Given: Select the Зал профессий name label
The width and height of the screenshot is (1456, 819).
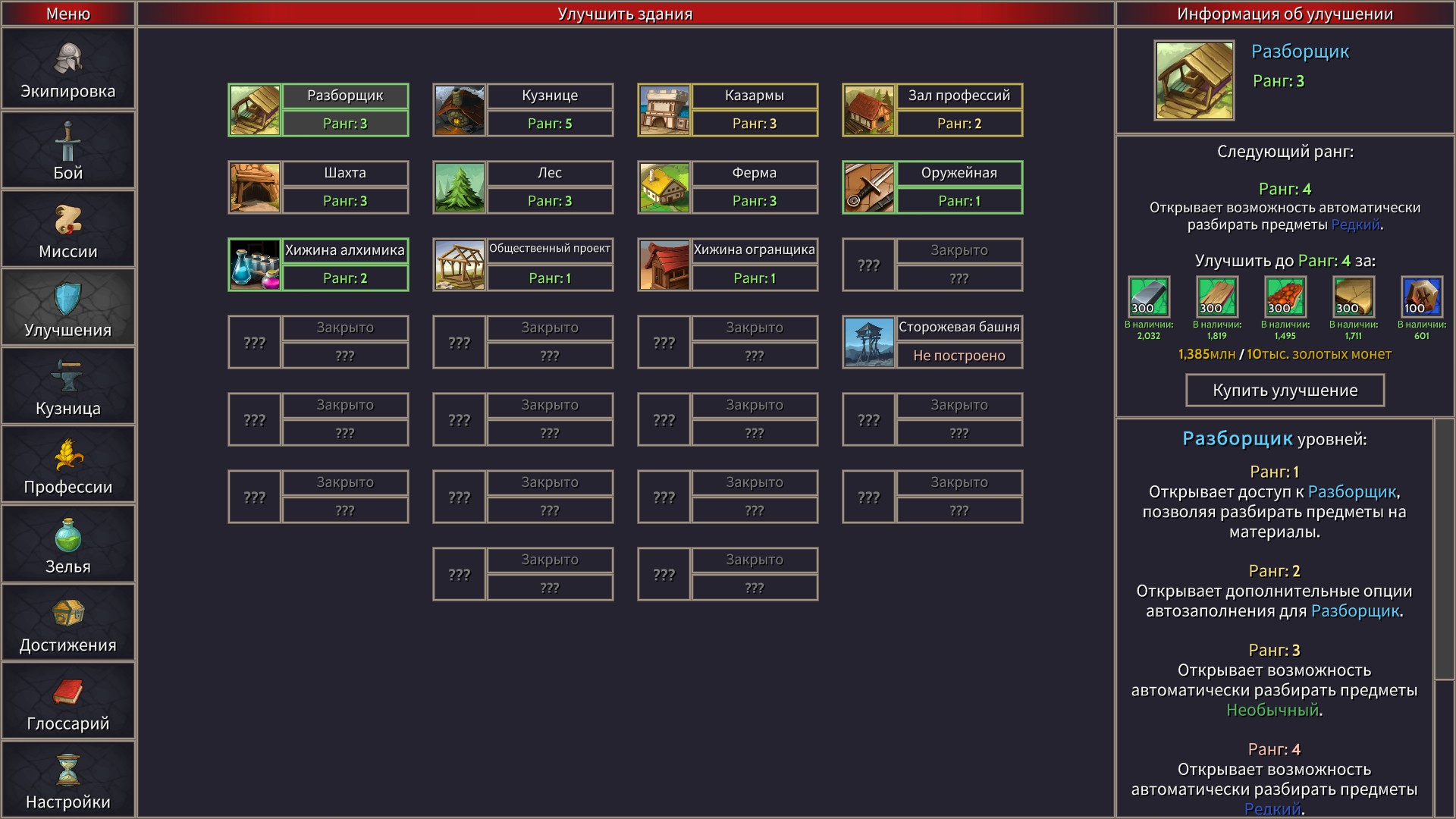Looking at the screenshot, I should 959,96.
